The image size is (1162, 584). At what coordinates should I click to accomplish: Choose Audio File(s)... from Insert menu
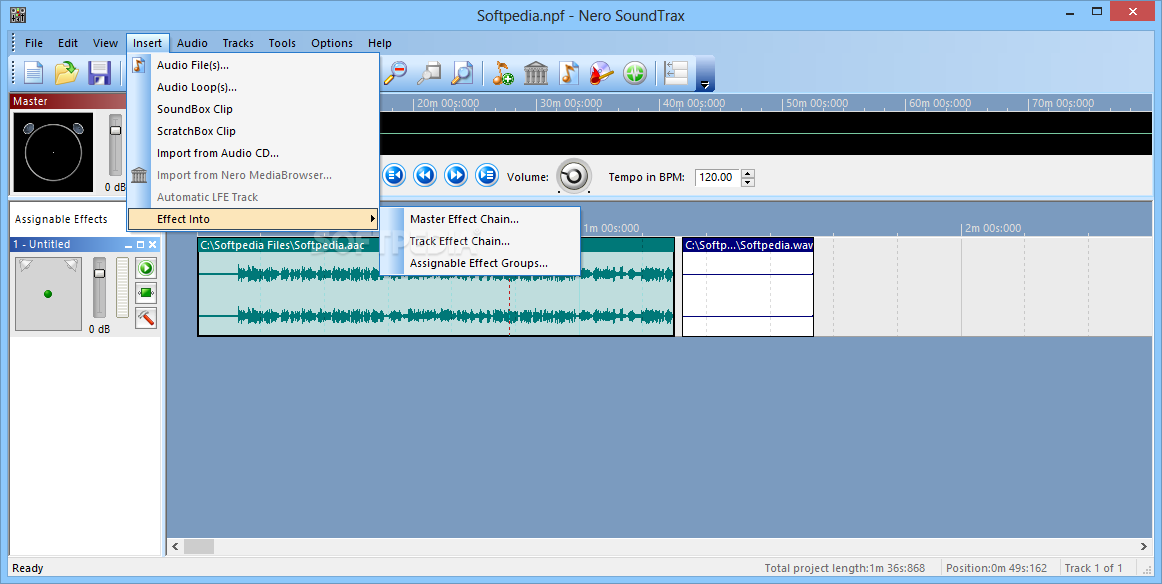coord(253,65)
